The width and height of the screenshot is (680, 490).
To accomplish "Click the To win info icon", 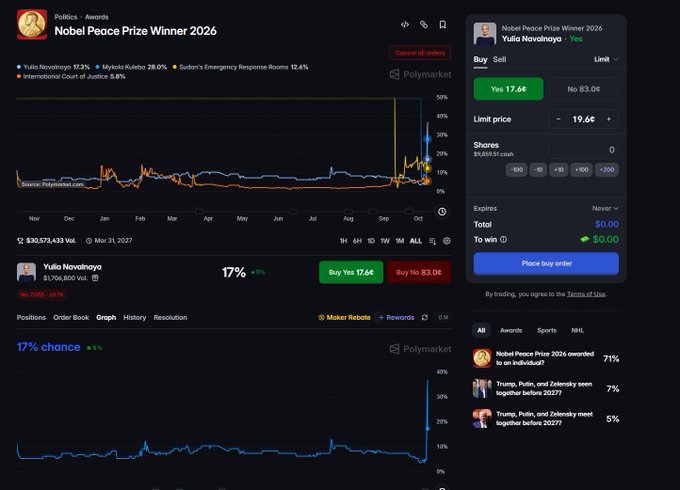I will pyautogui.click(x=503, y=239).
